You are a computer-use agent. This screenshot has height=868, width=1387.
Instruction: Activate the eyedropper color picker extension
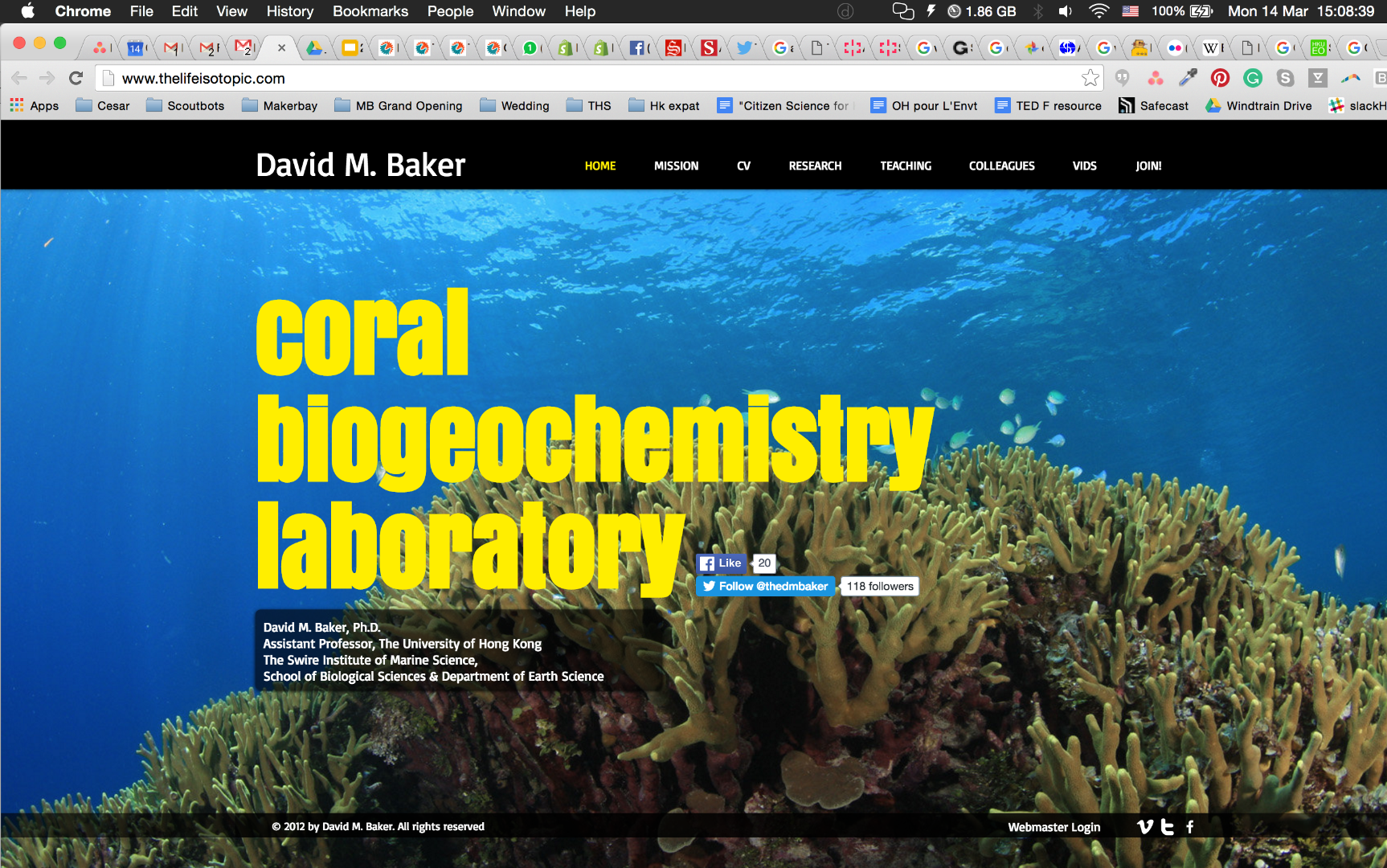click(x=1188, y=78)
